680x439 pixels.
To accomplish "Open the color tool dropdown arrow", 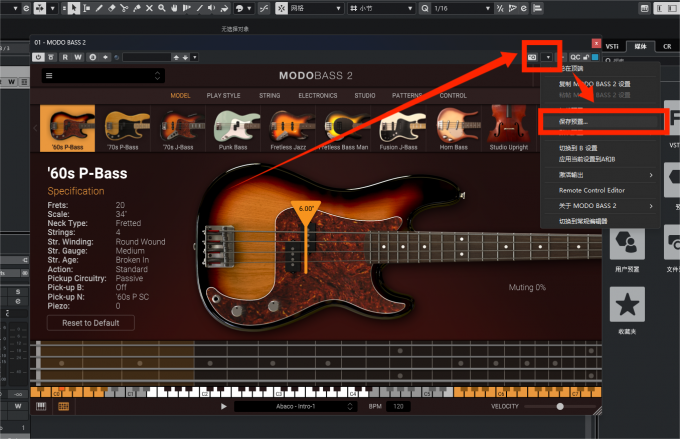I will [x=249, y=8].
